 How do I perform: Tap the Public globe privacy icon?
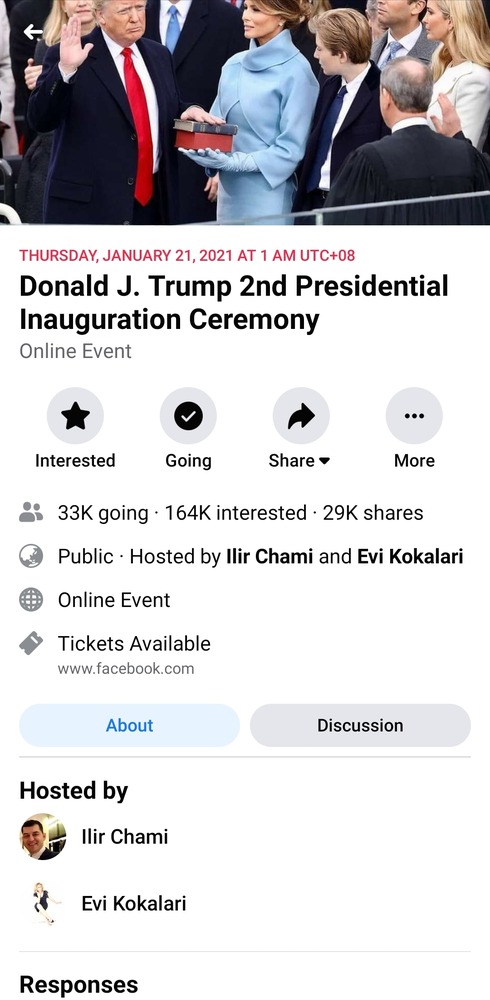pyautogui.click(x=31, y=557)
